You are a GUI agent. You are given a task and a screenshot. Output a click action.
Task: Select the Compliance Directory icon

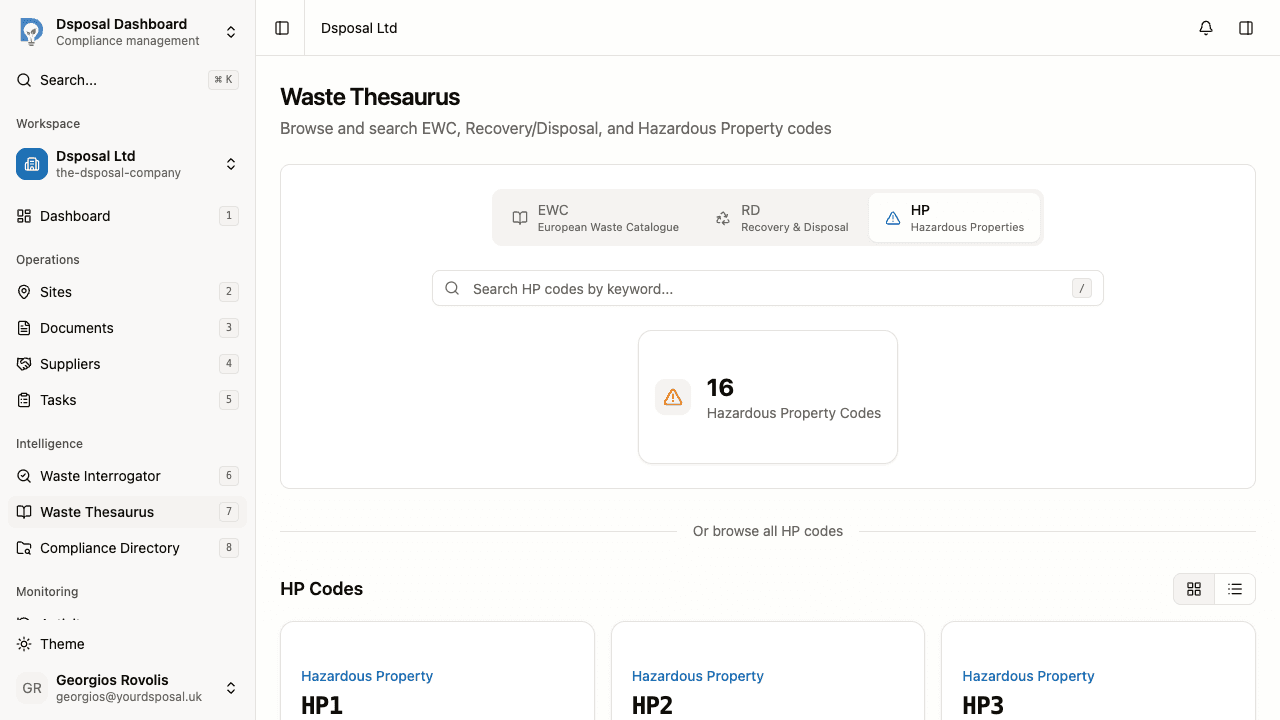click(x=24, y=548)
